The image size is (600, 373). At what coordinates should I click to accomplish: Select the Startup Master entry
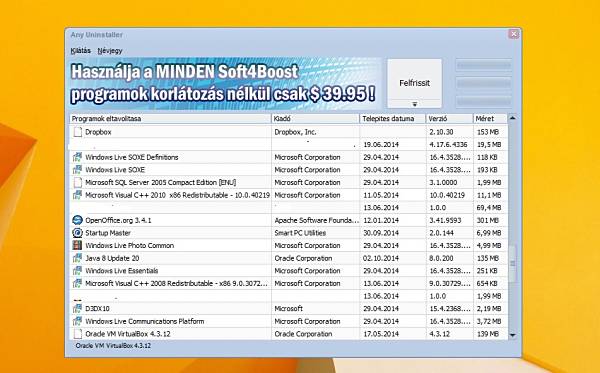pyautogui.click(x=108, y=233)
